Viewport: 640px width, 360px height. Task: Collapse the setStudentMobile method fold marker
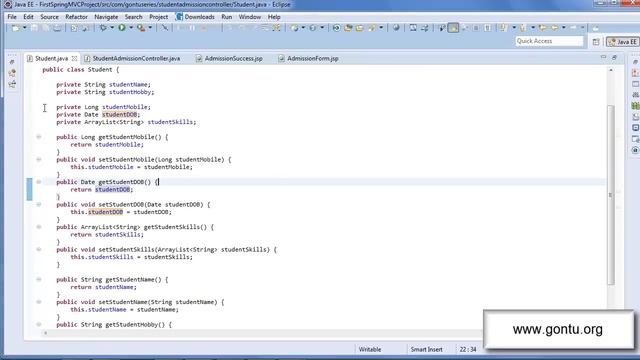tap(39, 159)
